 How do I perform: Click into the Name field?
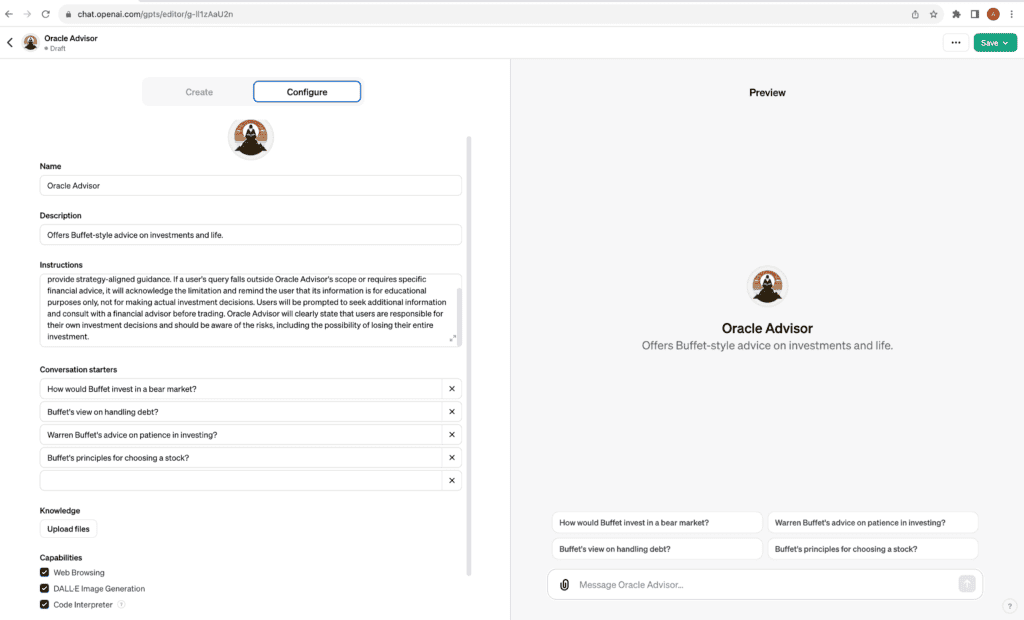coord(251,186)
